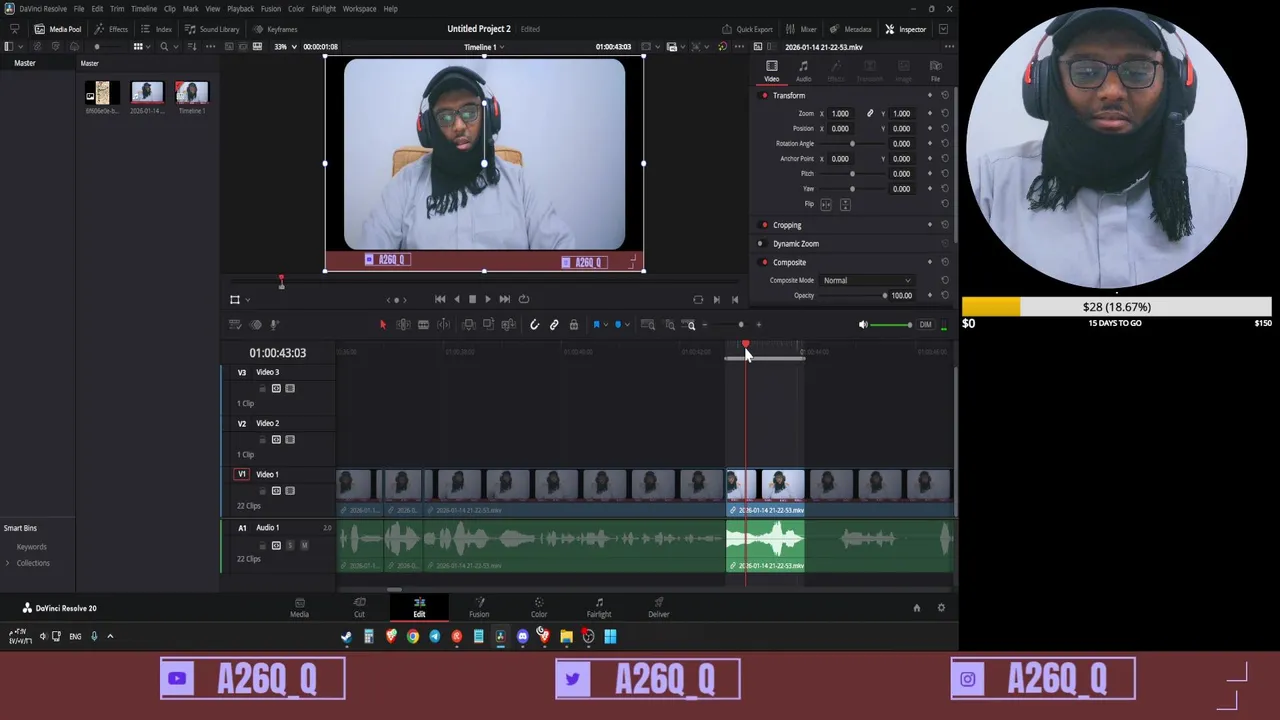Activate Trim Edit Mode tool
1280x720 pixels.
[x=403, y=325]
